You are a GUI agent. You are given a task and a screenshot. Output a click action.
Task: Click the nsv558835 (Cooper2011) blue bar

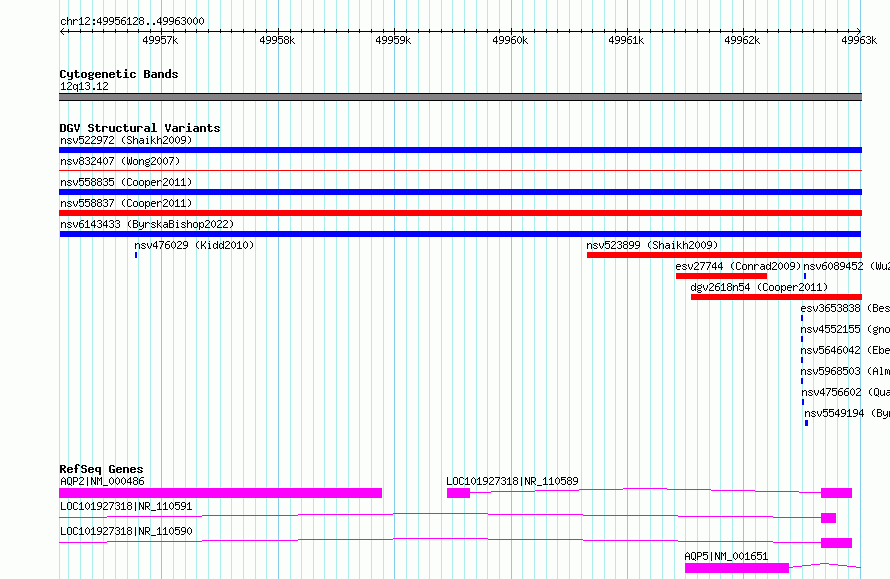[460, 192]
